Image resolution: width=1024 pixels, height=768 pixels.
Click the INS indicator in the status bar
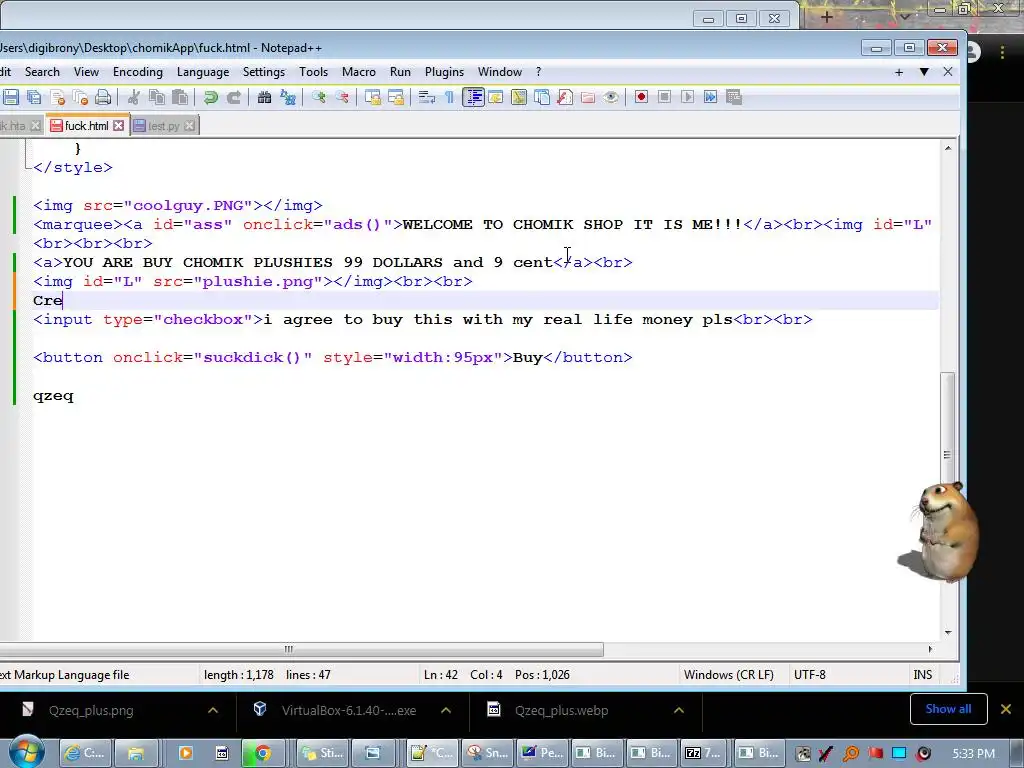tap(923, 675)
